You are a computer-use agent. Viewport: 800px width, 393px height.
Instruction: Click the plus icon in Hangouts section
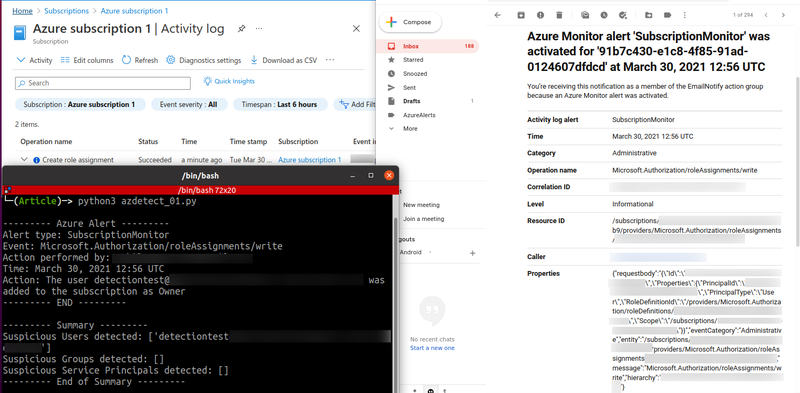(472, 253)
